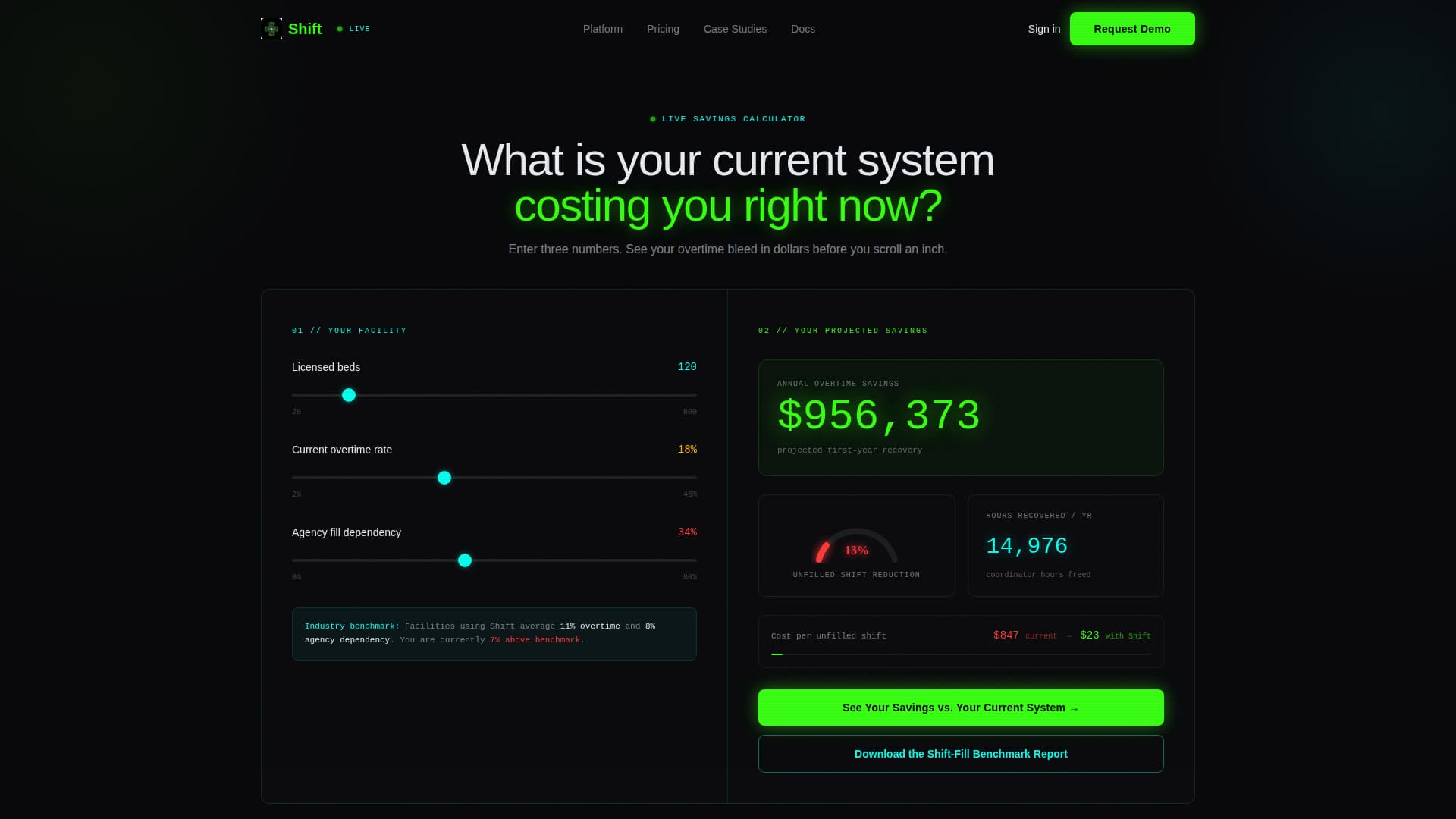
Task: Click the 'costing you right now?' headline
Action: (728, 206)
